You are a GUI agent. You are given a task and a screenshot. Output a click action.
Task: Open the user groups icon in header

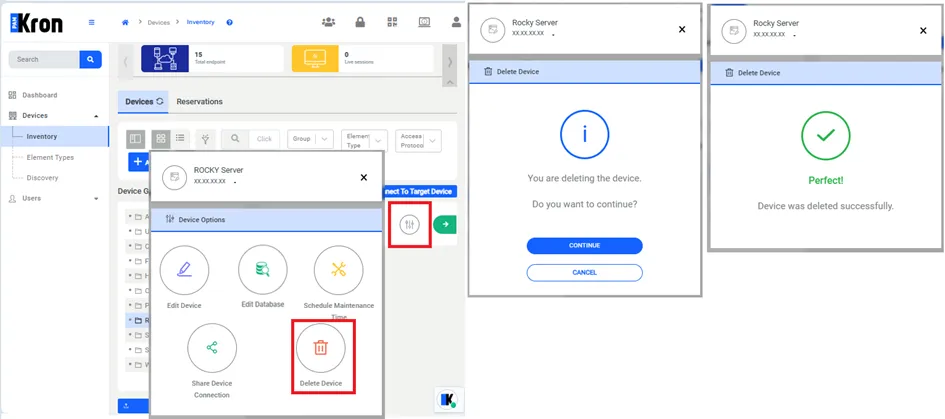coord(328,22)
